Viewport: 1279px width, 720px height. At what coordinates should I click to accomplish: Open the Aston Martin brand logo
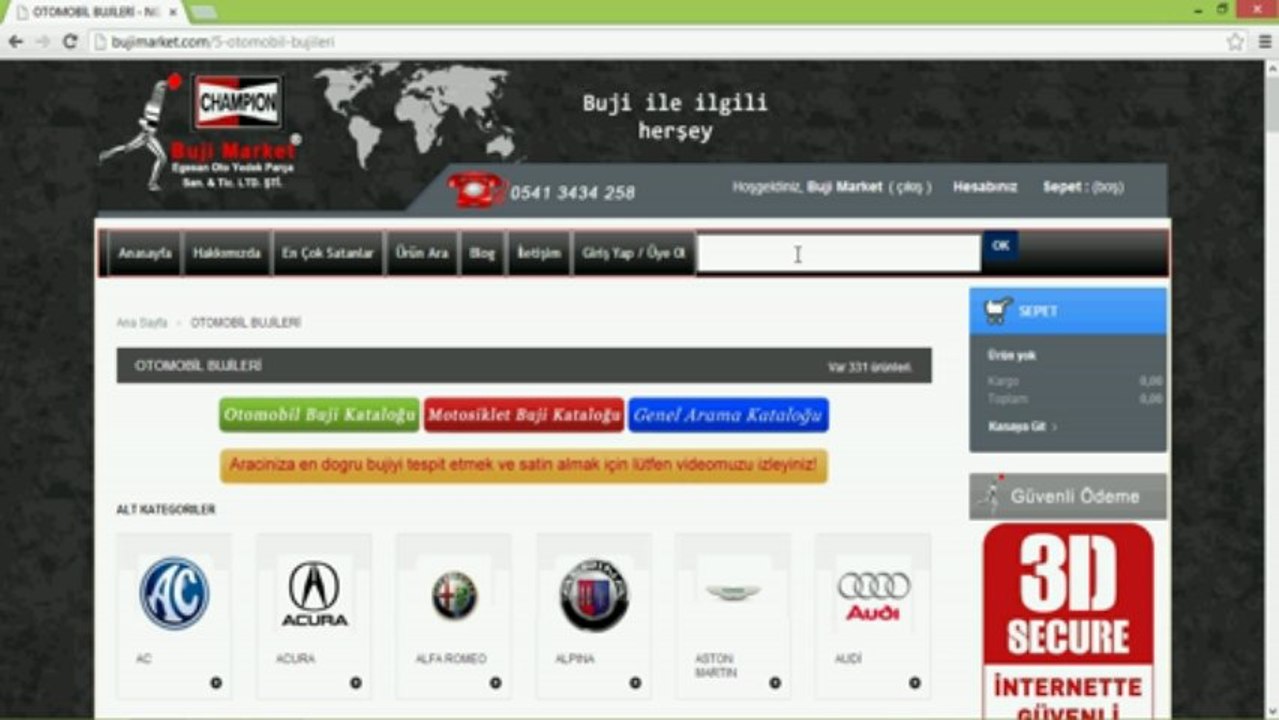(733, 592)
